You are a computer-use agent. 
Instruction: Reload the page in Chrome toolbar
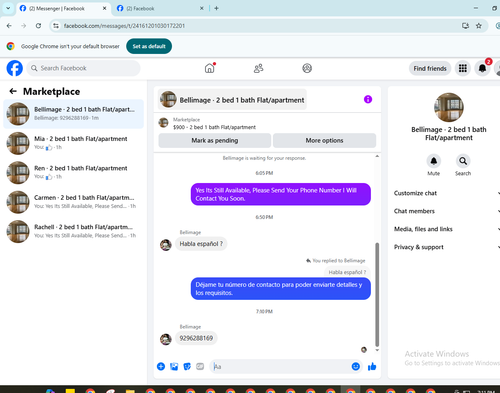point(38,26)
